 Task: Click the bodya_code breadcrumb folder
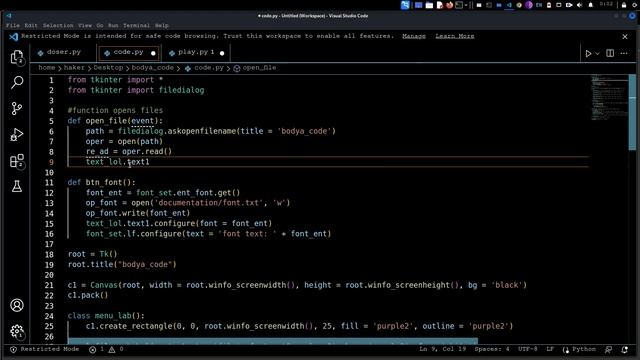(153, 68)
